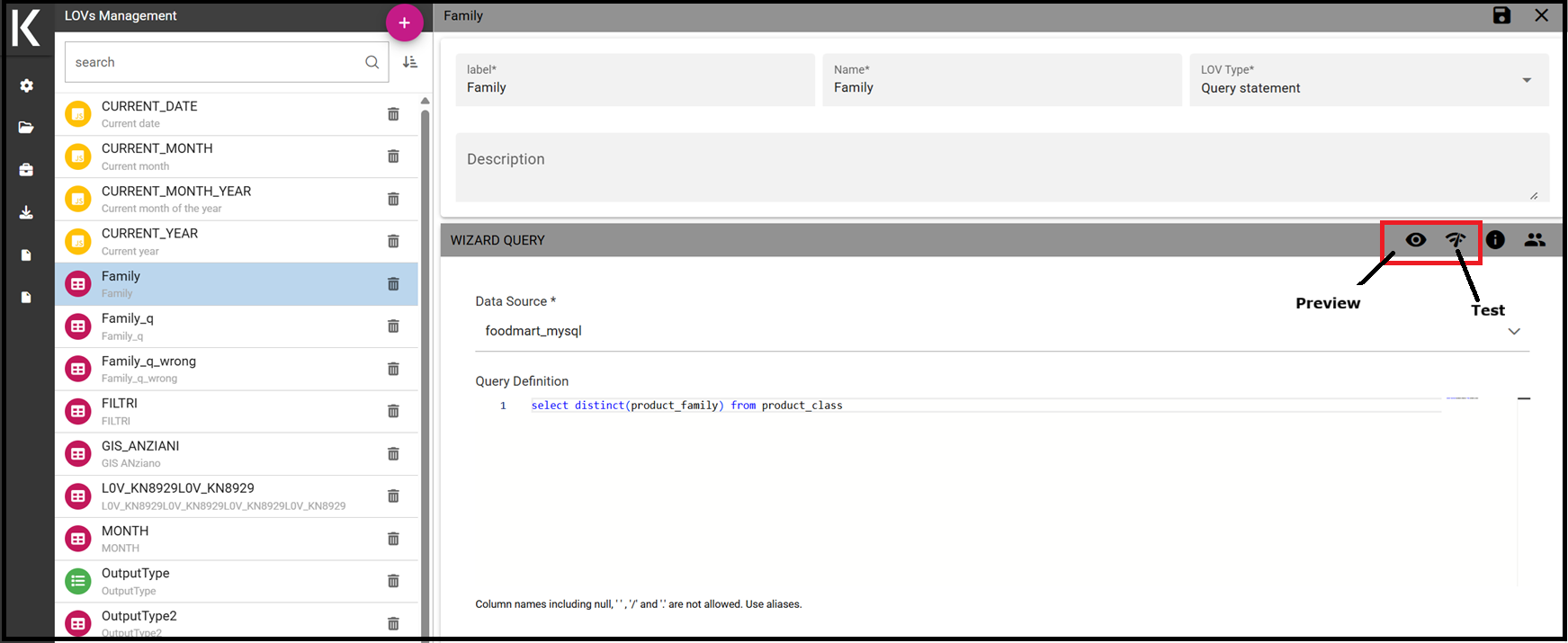Screen dimensions: 1568x643
Task: Select FILTRI list item
Action: coord(237,411)
